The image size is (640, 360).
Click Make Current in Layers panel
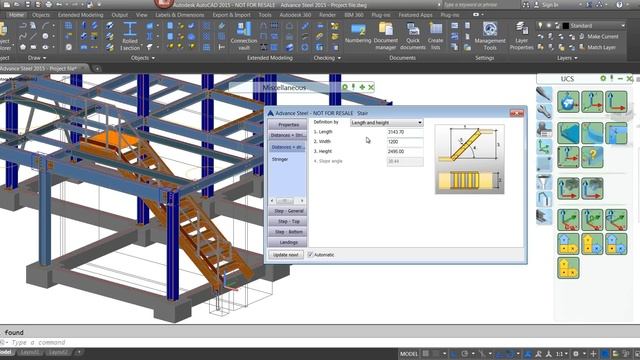point(598,36)
